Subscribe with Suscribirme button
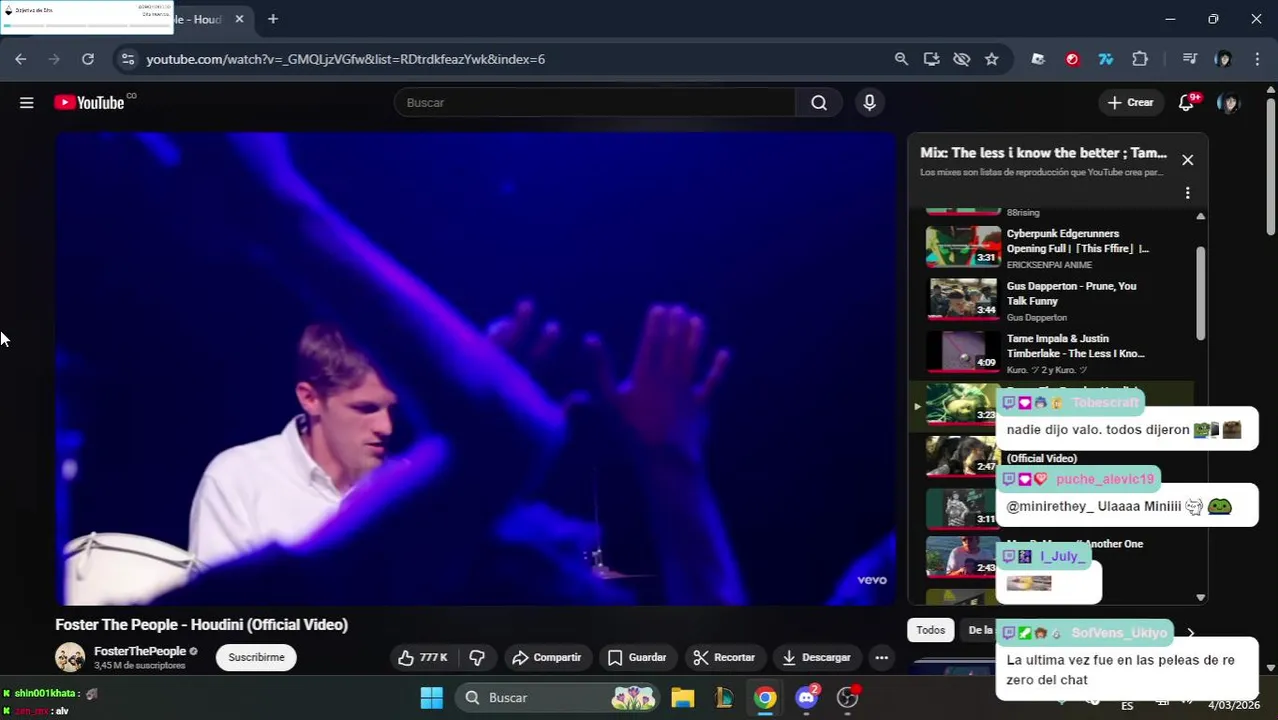This screenshot has height=720, width=1278. (x=256, y=657)
